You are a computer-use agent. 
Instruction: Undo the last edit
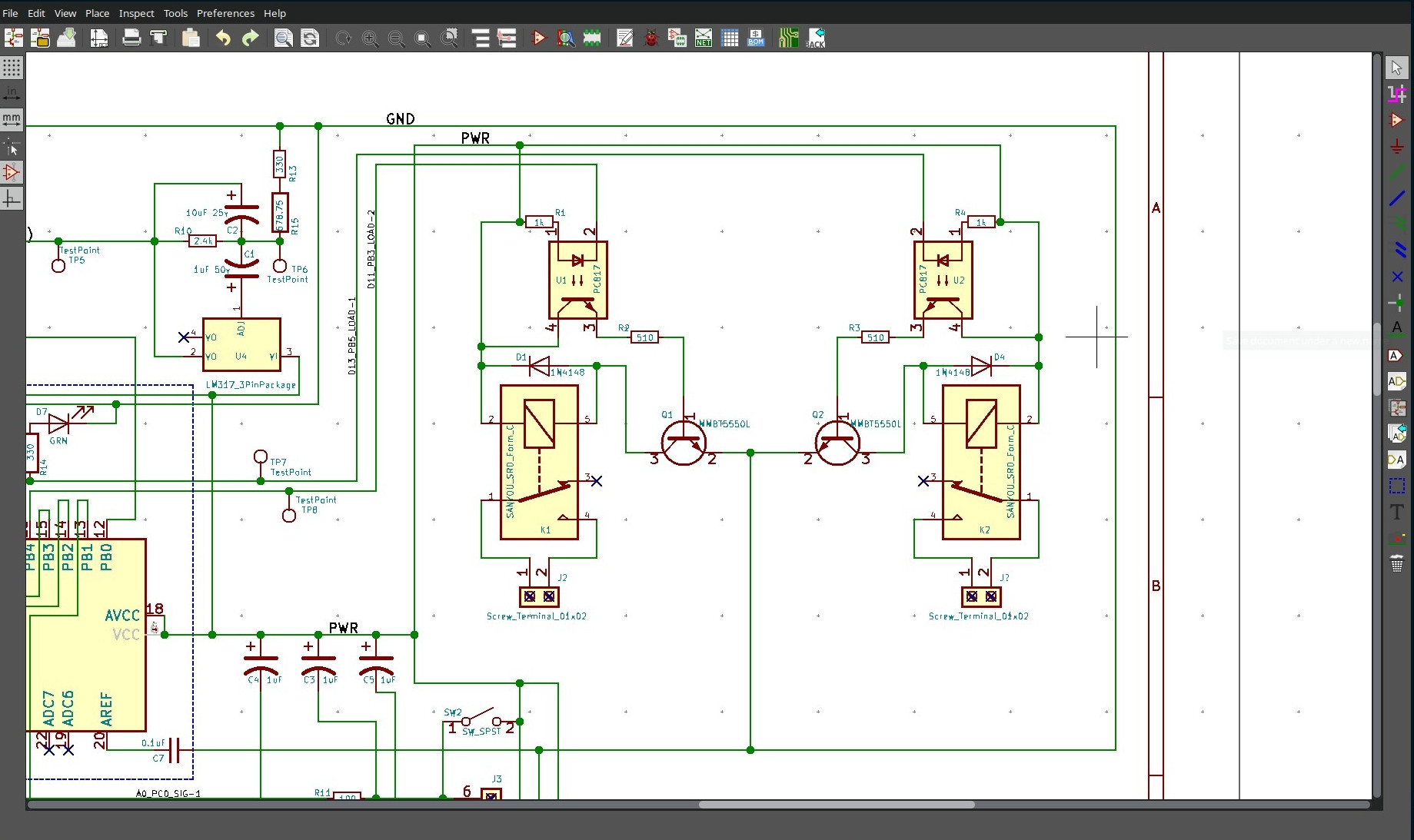point(223,38)
